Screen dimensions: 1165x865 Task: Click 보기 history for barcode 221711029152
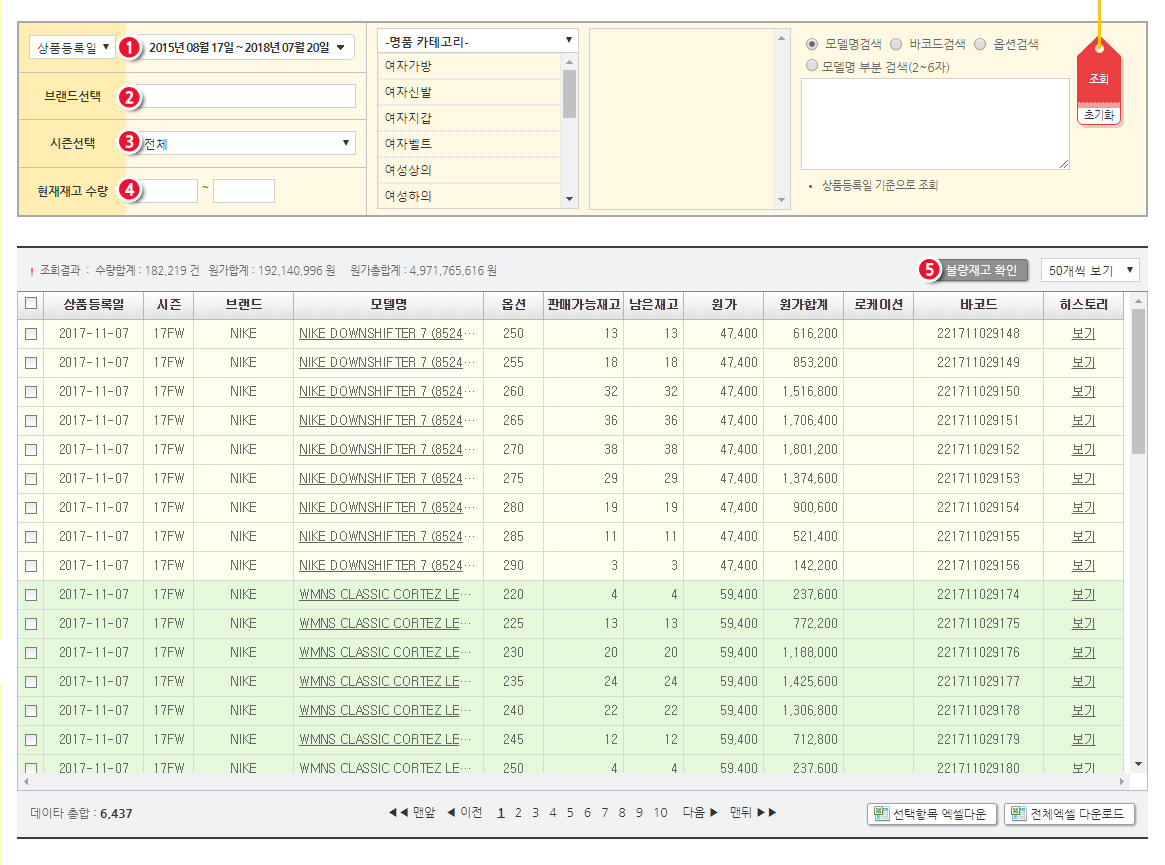(x=1083, y=450)
